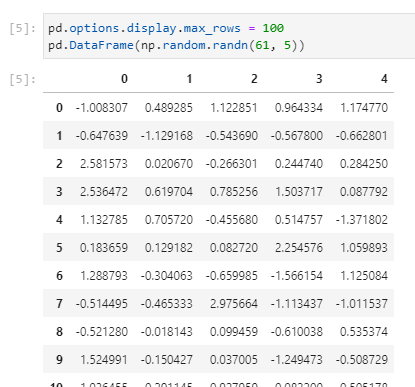Image resolution: width=415 pixels, height=387 pixels.
Task: Click the row index 6 label
Action: coord(59,276)
